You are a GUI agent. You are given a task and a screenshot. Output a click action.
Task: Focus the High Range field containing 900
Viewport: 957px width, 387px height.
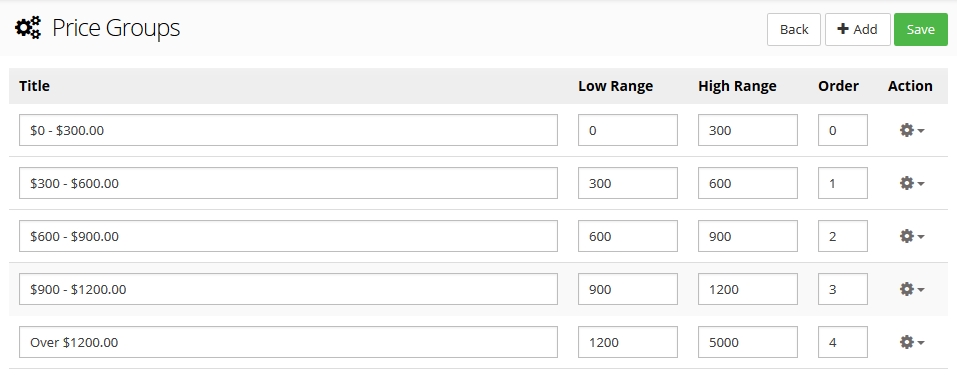click(748, 236)
